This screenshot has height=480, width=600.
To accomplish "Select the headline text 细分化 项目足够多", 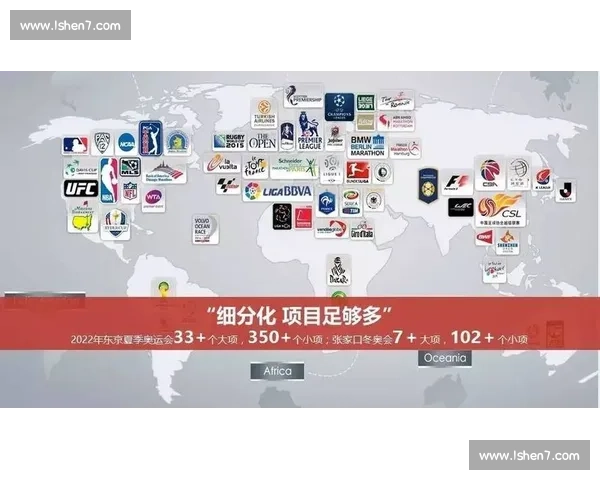I will tap(299, 316).
